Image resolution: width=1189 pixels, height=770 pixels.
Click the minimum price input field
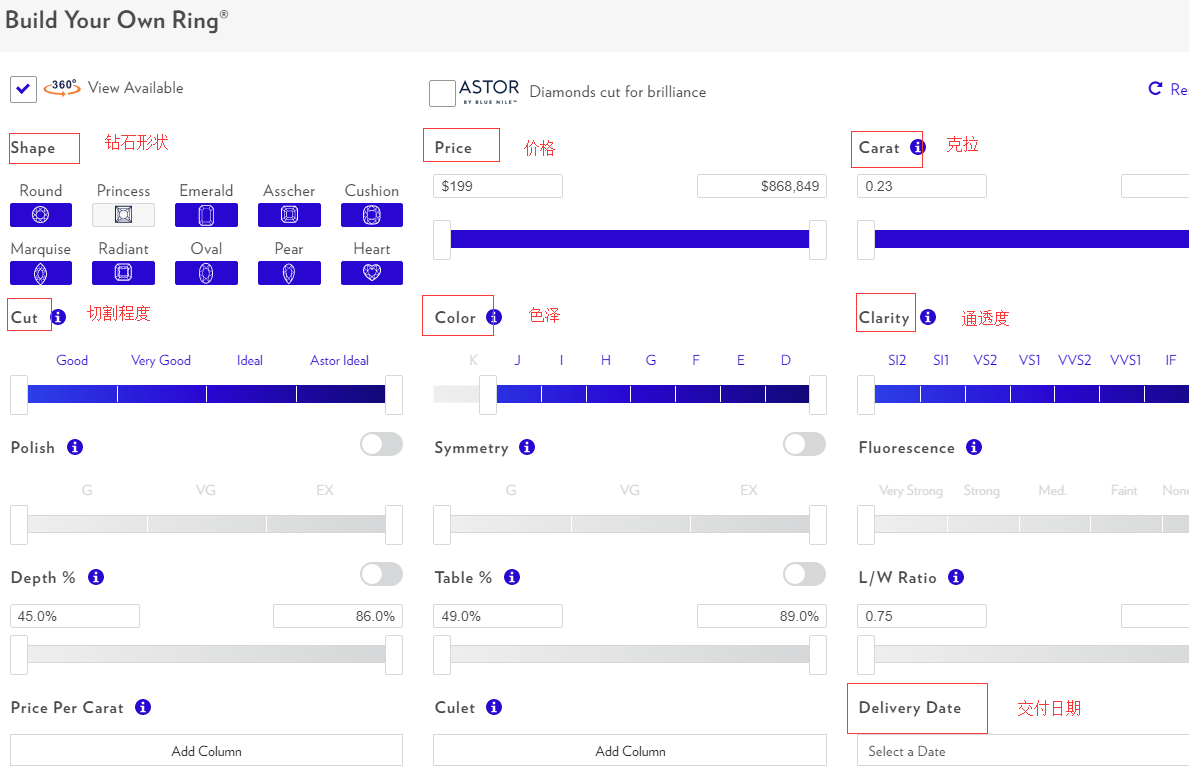[498, 186]
